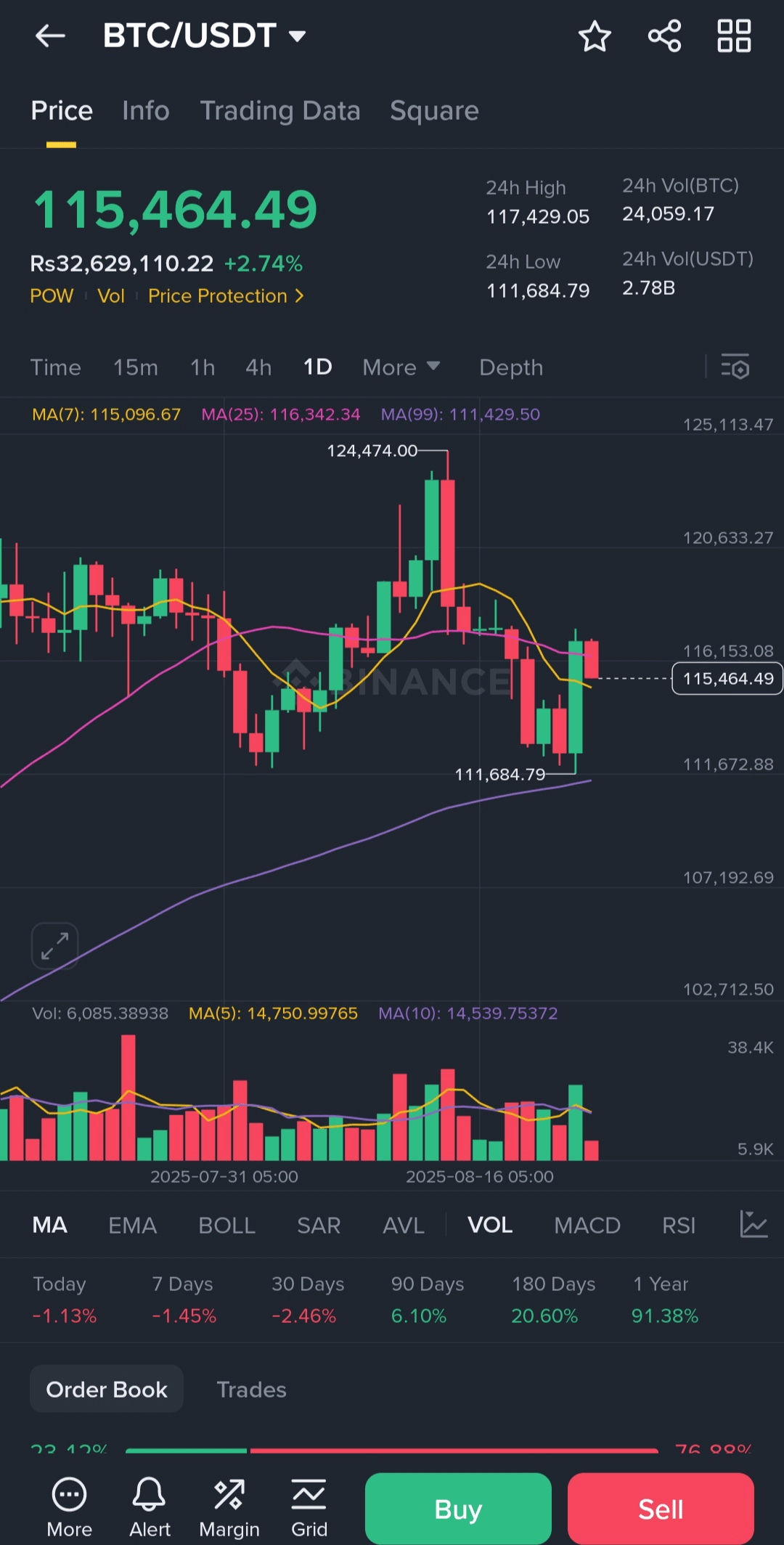Open the Alert bell
The image size is (784, 1545).
click(x=150, y=1508)
